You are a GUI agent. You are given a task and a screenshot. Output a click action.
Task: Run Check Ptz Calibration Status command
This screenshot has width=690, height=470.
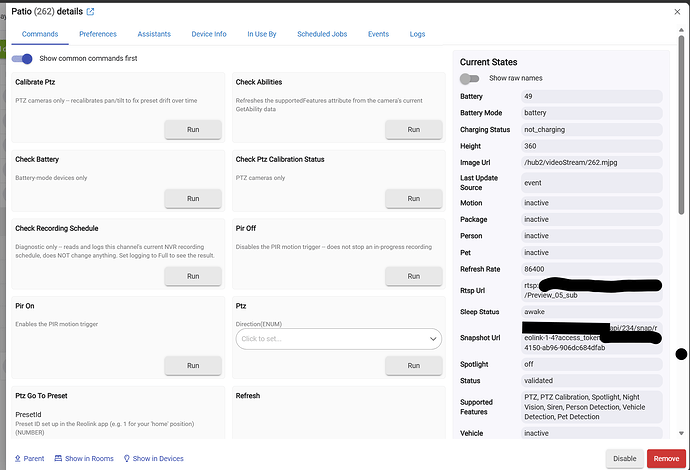[x=414, y=199]
